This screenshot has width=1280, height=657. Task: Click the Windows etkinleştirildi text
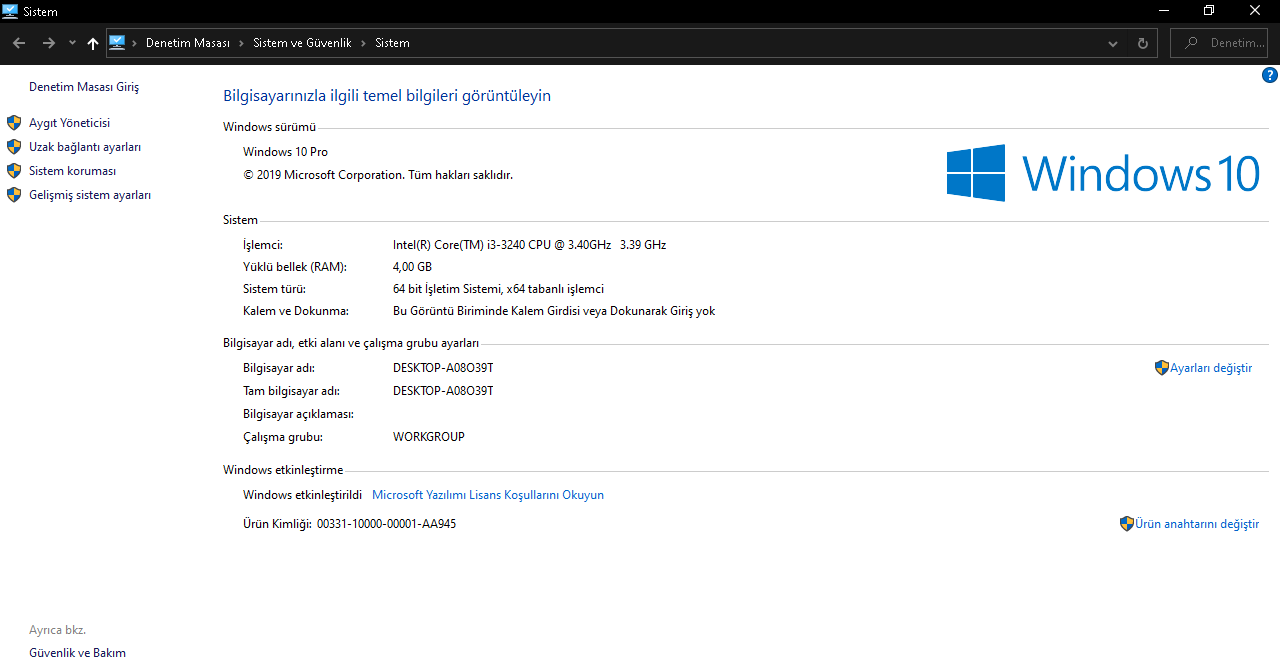tap(302, 495)
